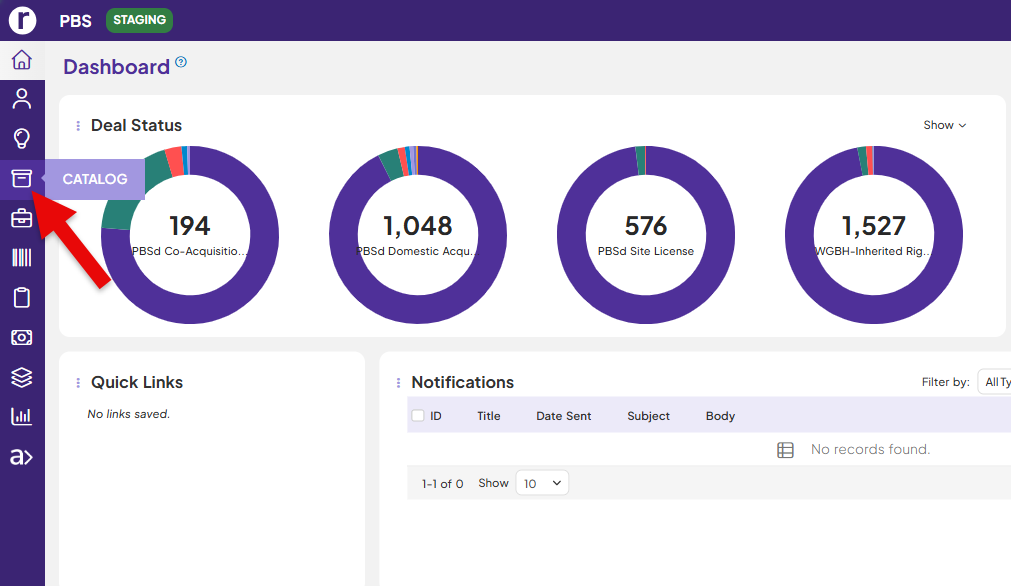Click the 'PBSd Site License' chart label
Viewport: 1011px width, 586px height.
(645, 251)
